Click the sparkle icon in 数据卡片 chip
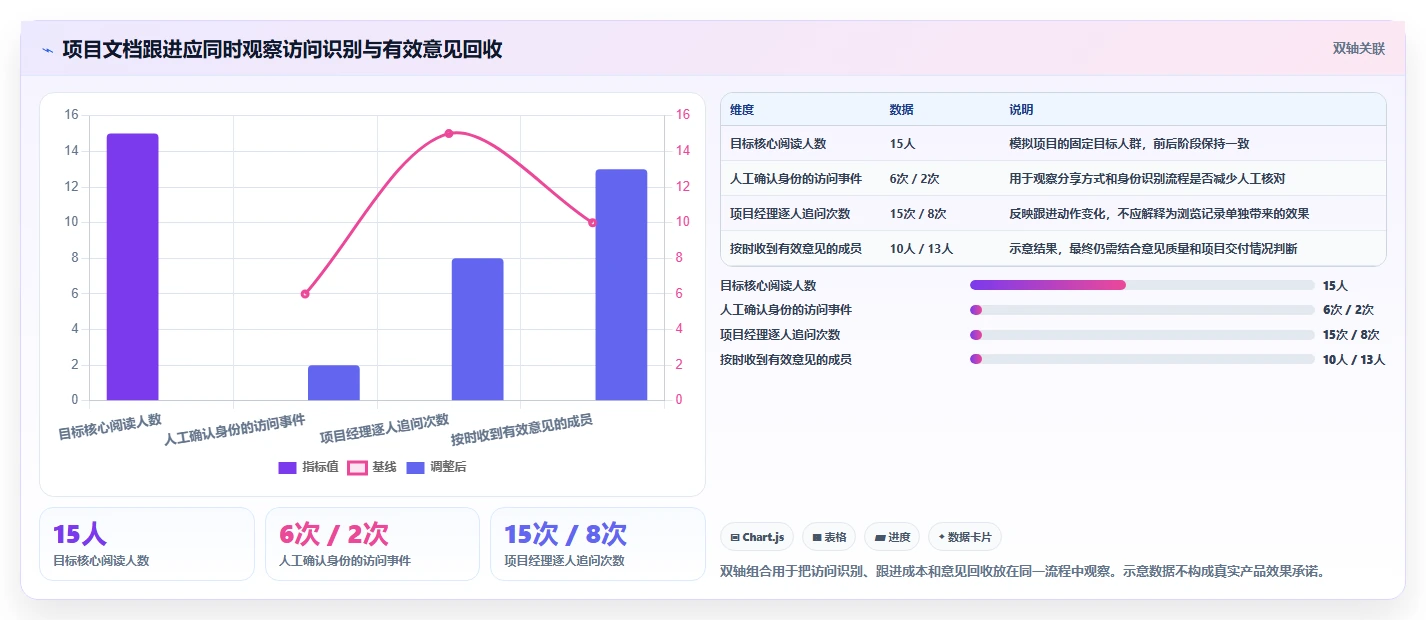Image resolution: width=1426 pixels, height=620 pixels. pyautogui.click(x=941, y=538)
